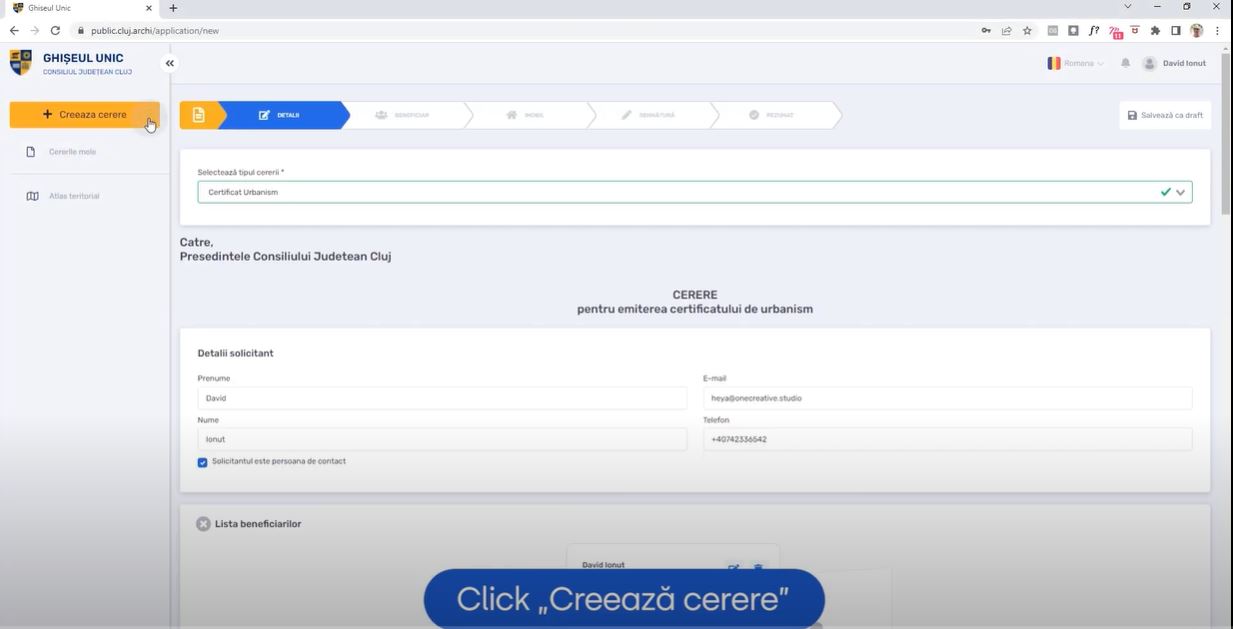The height and width of the screenshot is (629, 1233).
Task: Close the Ghiseul Unic browser tab
Action: (149, 8)
